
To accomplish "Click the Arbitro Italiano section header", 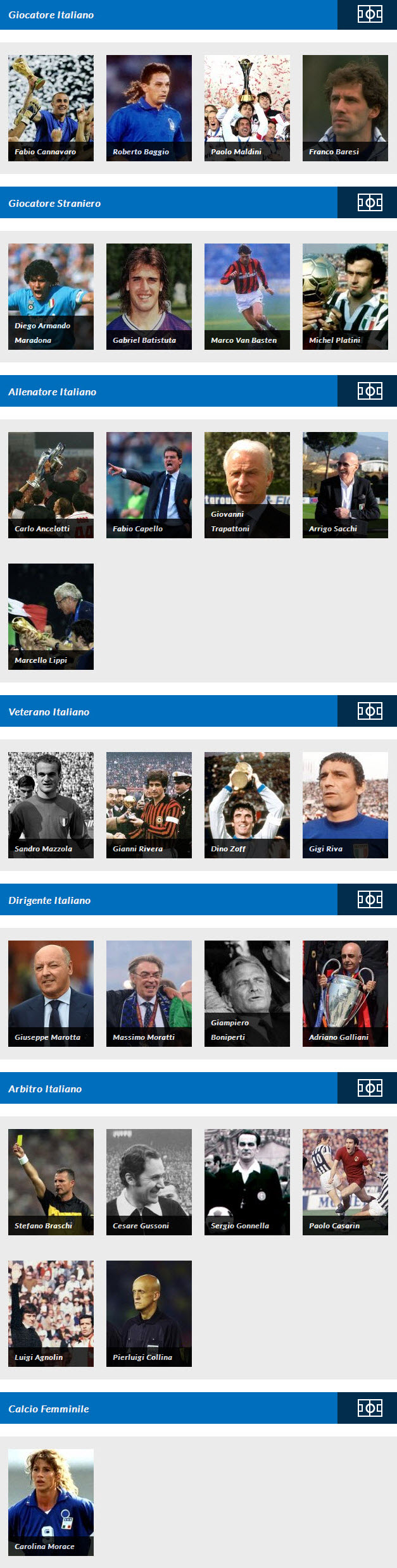I will [x=168, y=1088].
